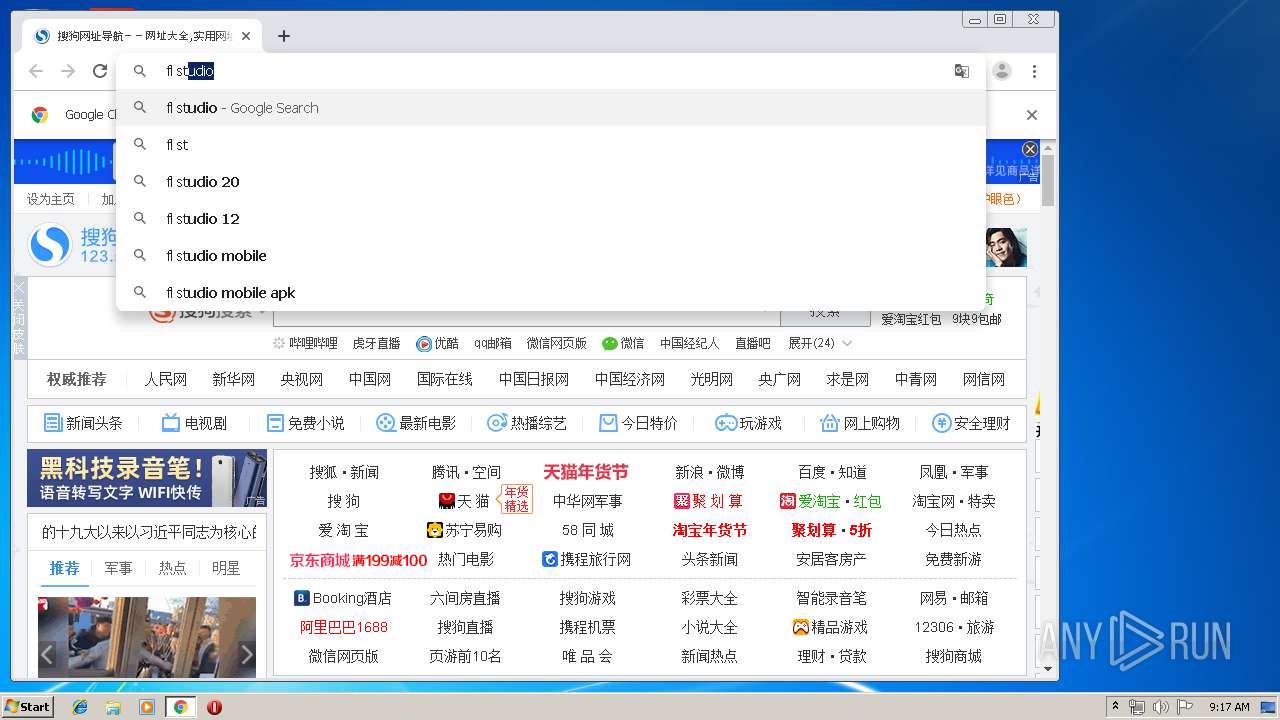Image resolution: width=1280 pixels, height=720 pixels.
Task: Choose the 'fl studio 20' suggestion
Action: coord(551,182)
